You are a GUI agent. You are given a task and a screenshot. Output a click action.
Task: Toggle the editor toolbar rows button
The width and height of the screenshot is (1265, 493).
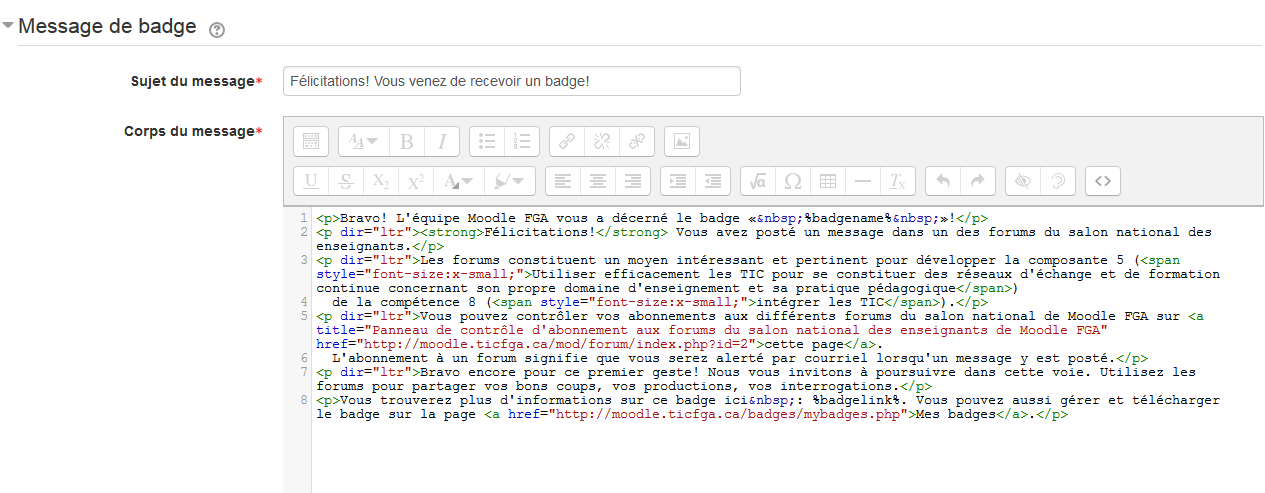click(x=310, y=141)
